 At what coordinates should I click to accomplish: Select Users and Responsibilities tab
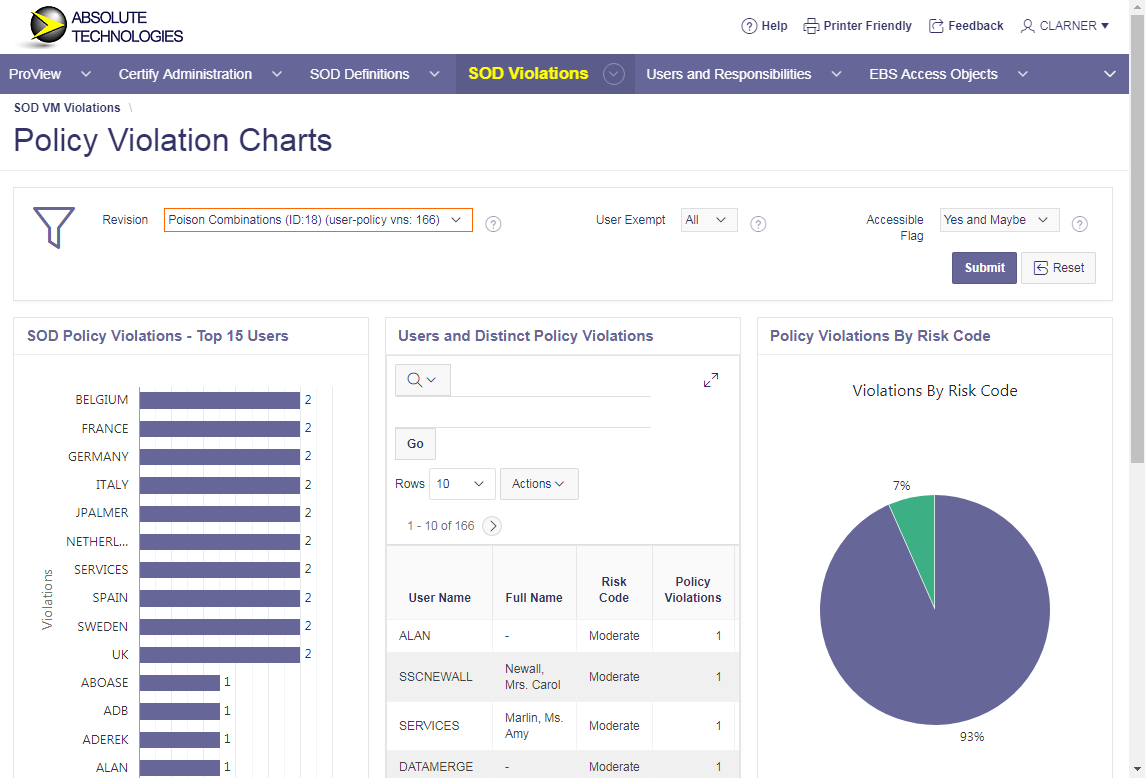[728, 74]
